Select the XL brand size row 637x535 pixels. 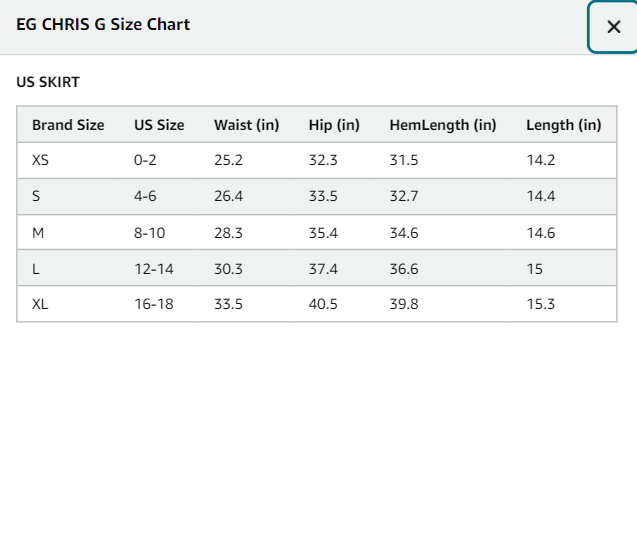point(316,304)
